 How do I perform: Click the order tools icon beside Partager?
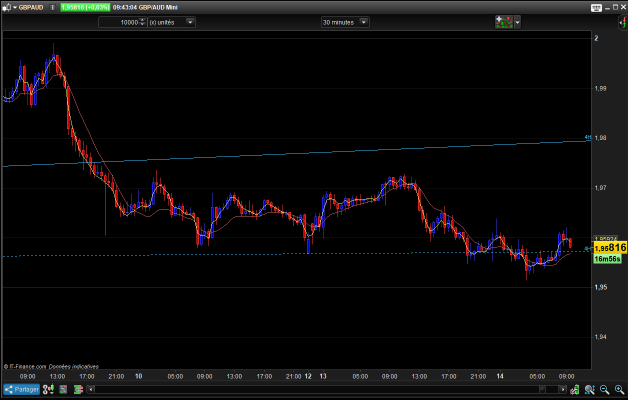48,389
